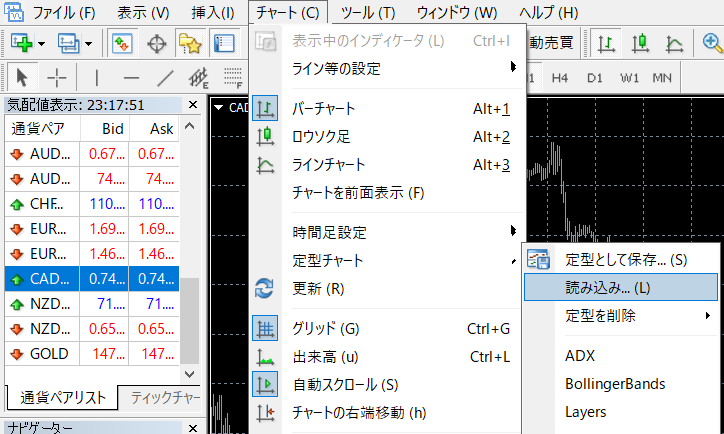The image size is (724, 434).
Task: Apply the Layers chart template
Action: click(x=621, y=412)
